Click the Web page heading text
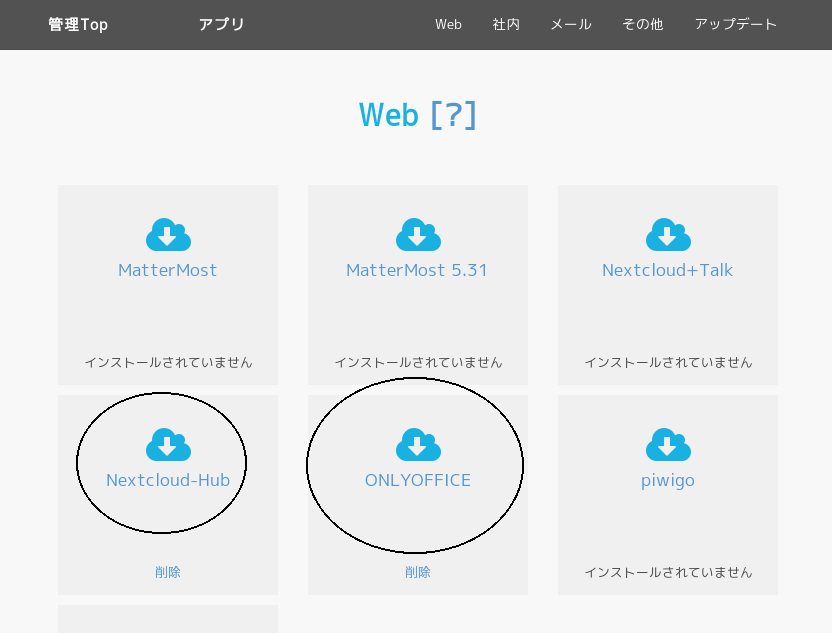The height and width of the screenshot is (633, 832). click(x=389, y=115)
